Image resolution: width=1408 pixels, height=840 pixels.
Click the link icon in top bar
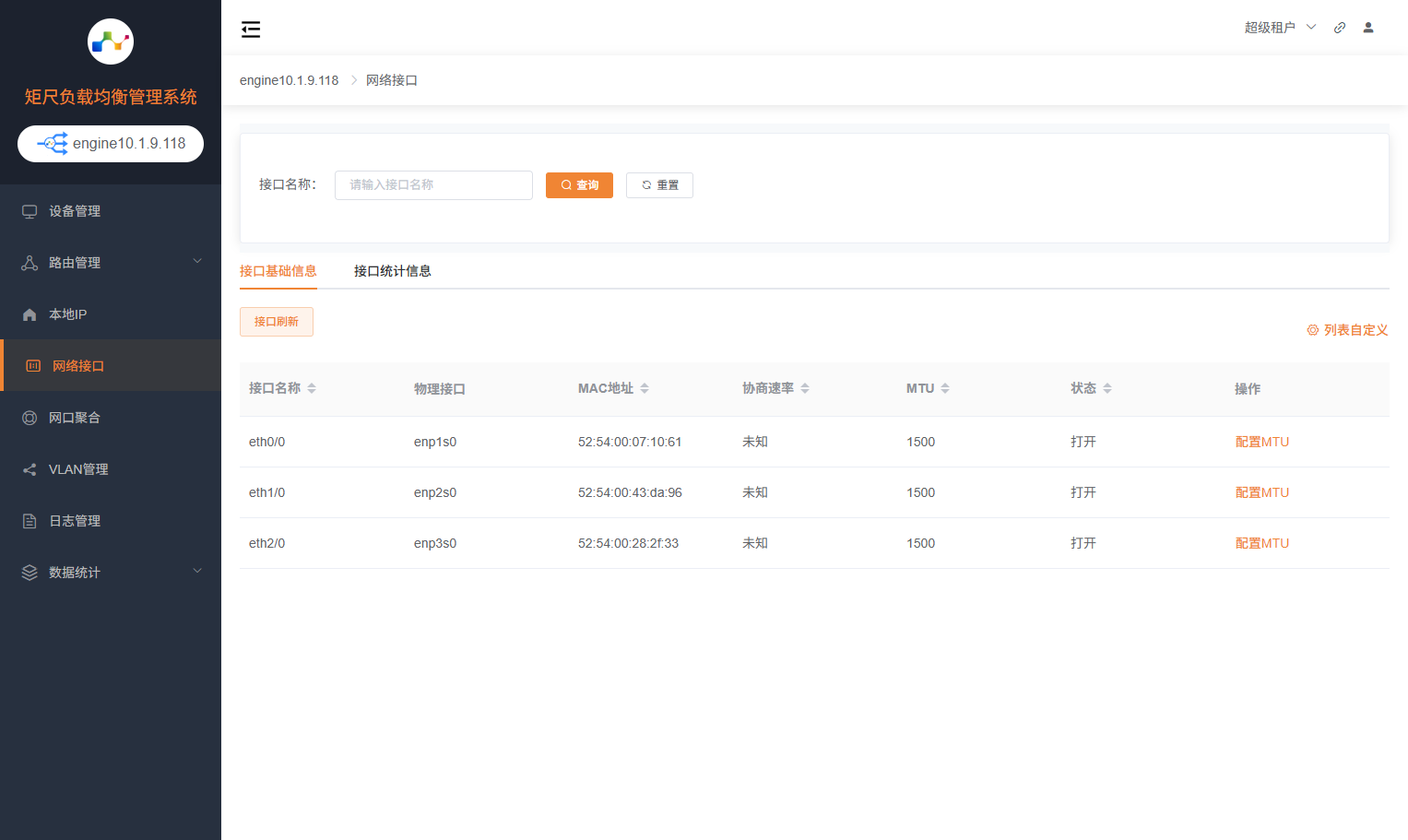coord(1340,28)
